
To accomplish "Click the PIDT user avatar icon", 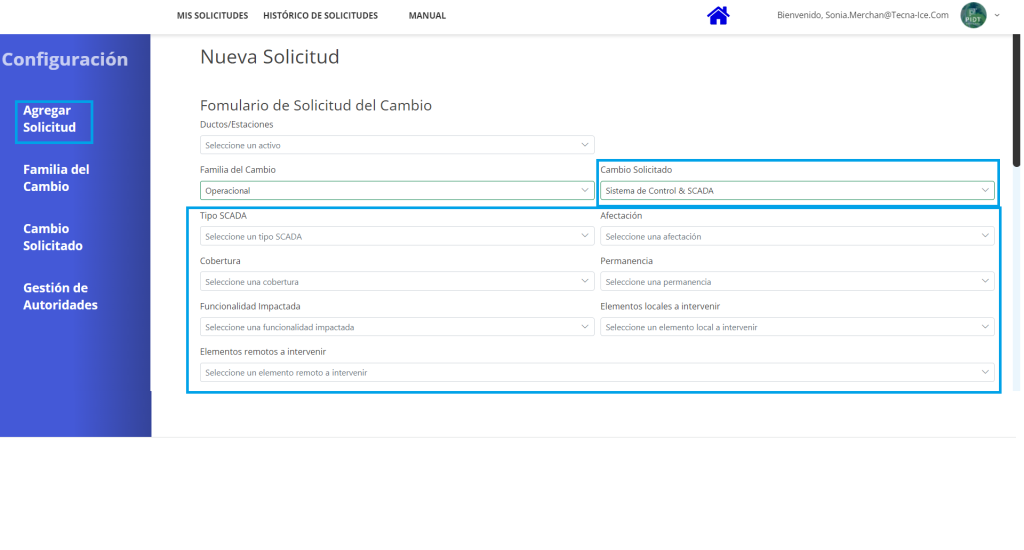I will pos(973,15).
